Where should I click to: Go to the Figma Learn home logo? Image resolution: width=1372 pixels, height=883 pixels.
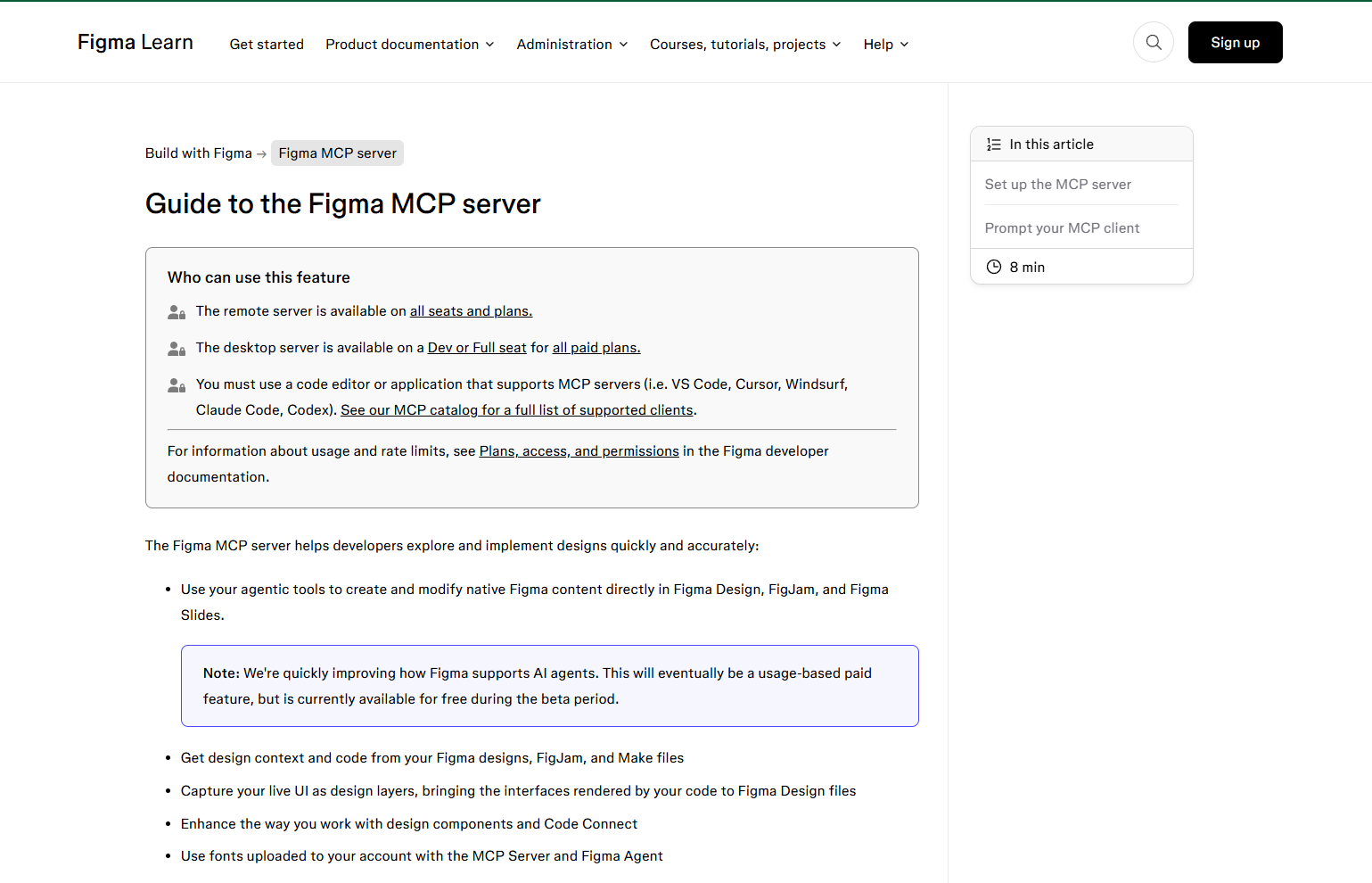click(x=136, y=42)
